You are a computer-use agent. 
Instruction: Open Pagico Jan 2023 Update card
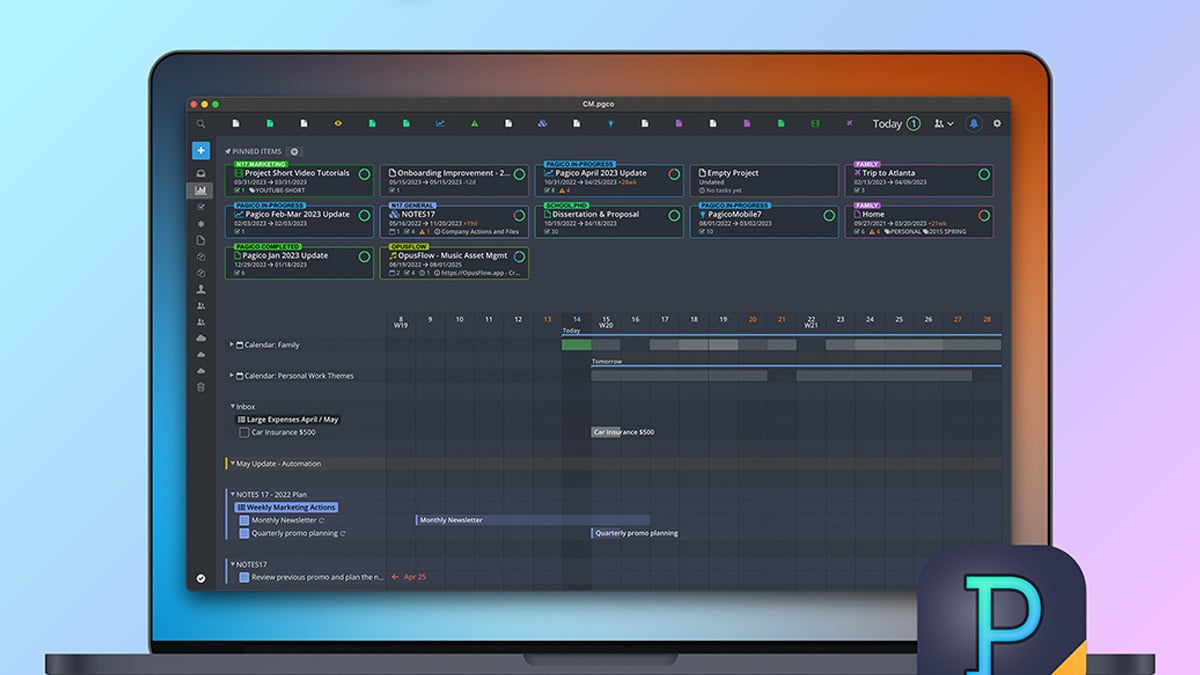299,261
